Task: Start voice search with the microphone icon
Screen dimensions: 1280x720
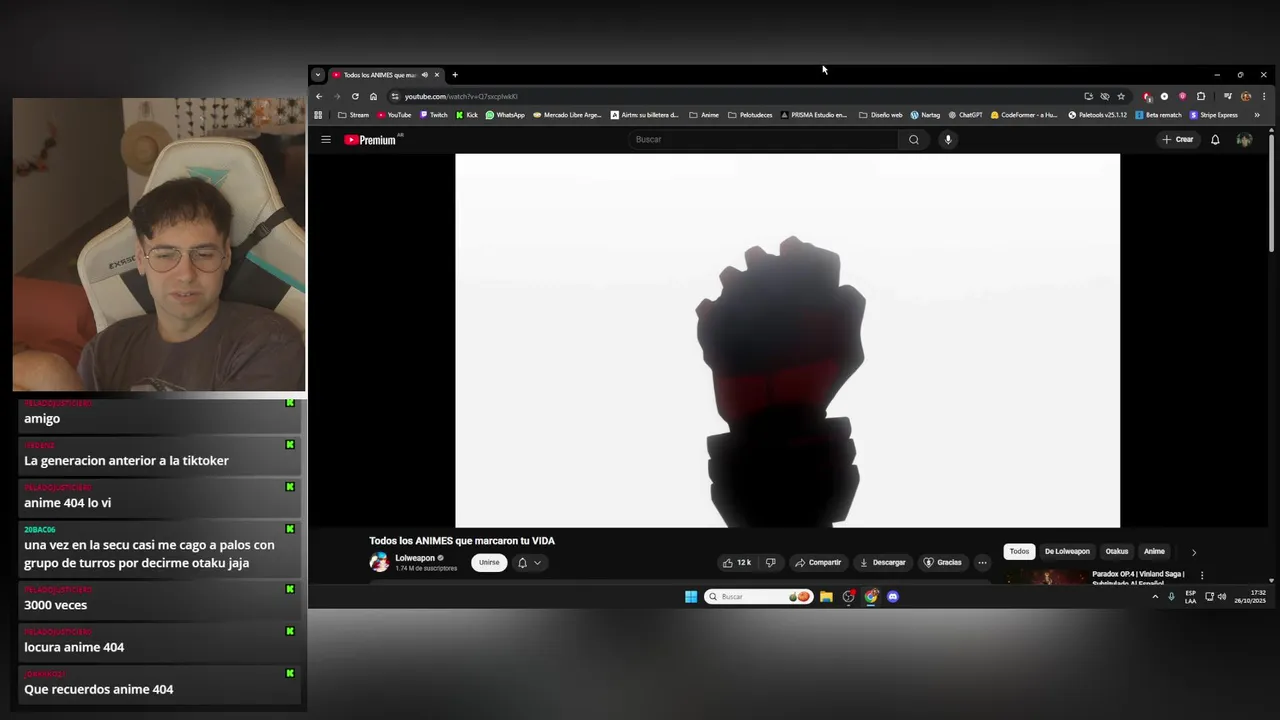Action: pos(948,140)
